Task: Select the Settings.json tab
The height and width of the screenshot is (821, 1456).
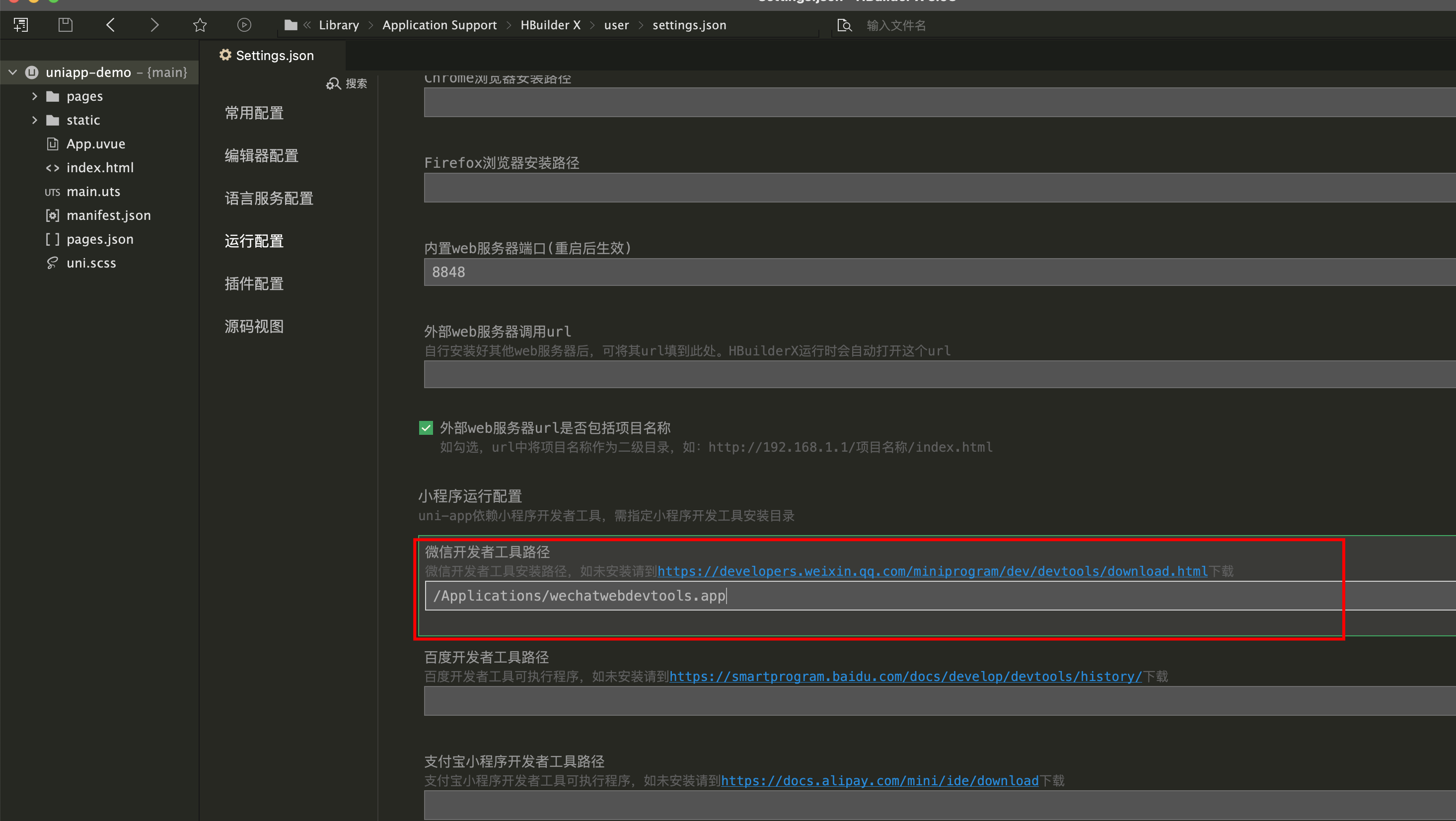Action: [x=266, y=55]
